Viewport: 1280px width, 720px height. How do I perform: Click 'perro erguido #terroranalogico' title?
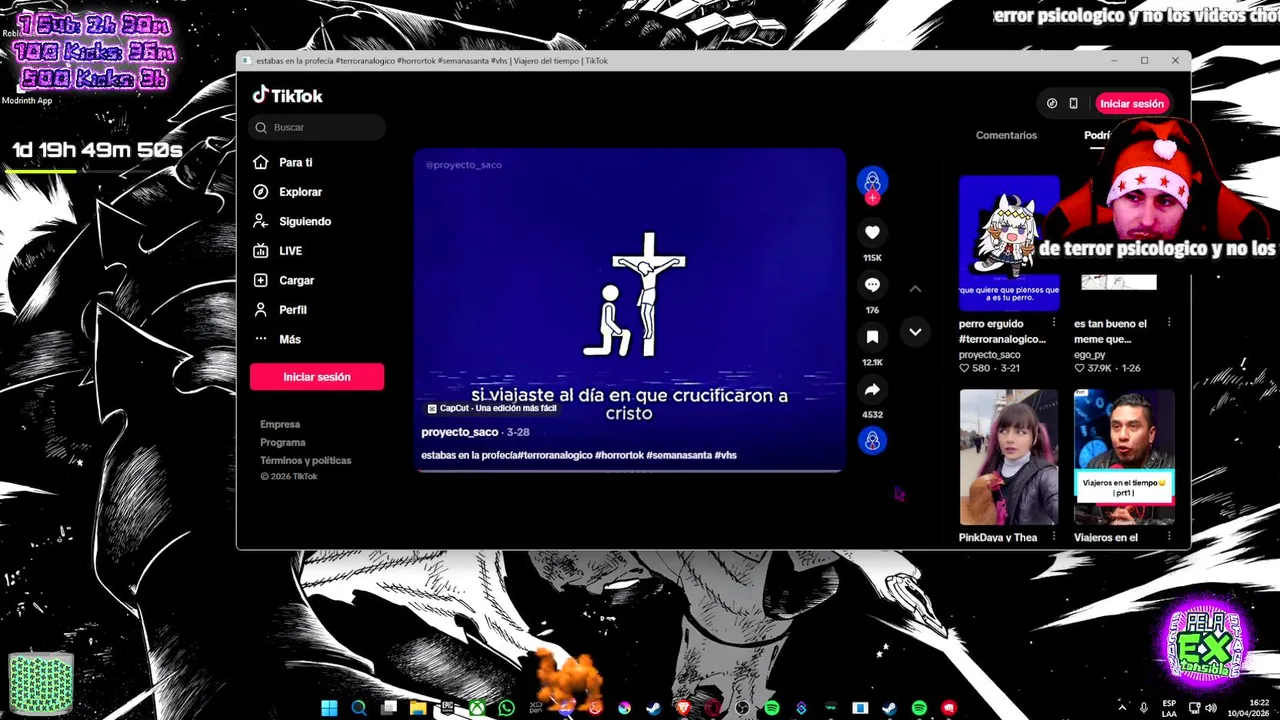click(x=1002, y=331)
